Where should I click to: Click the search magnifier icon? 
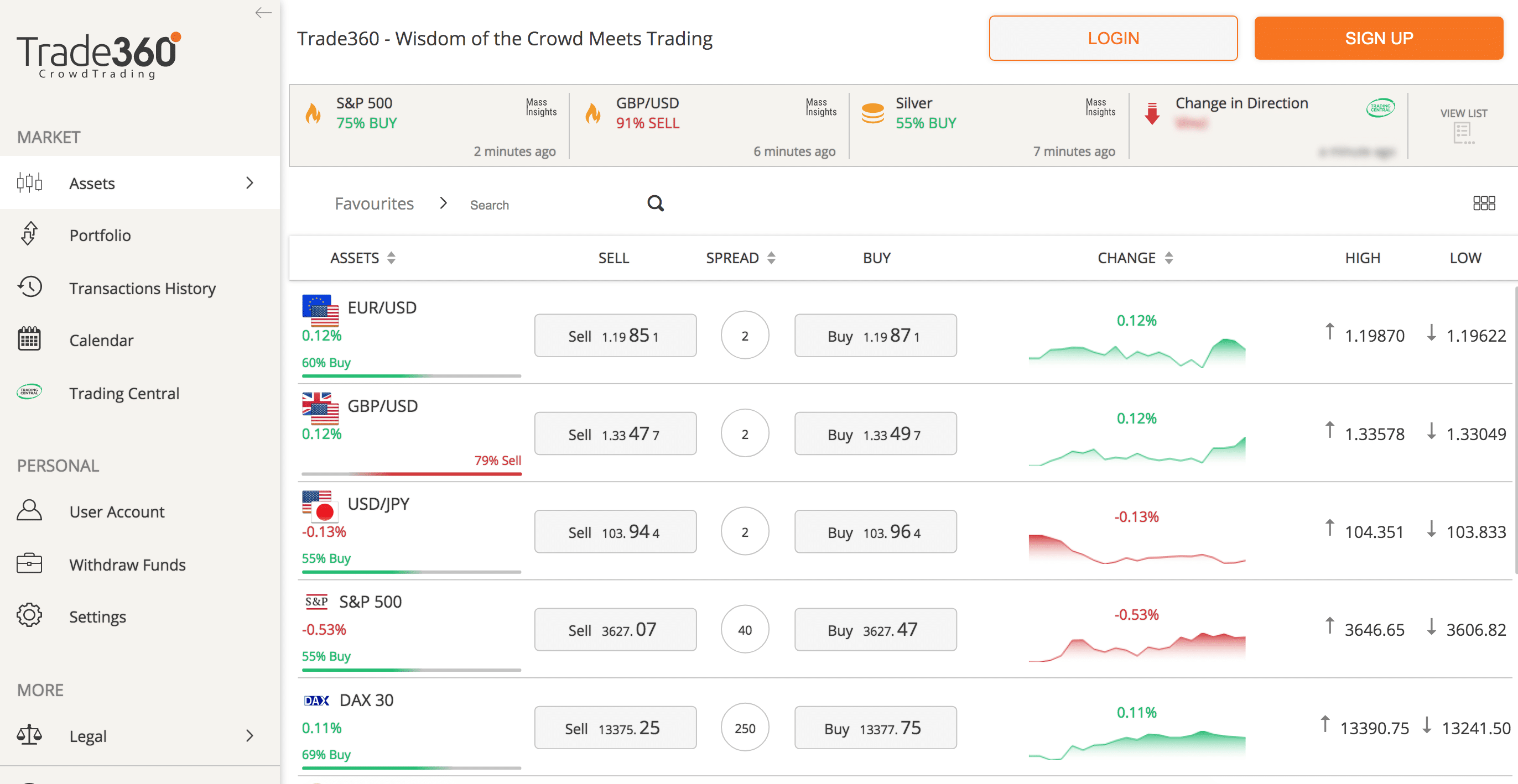click(x=656, y=204)
